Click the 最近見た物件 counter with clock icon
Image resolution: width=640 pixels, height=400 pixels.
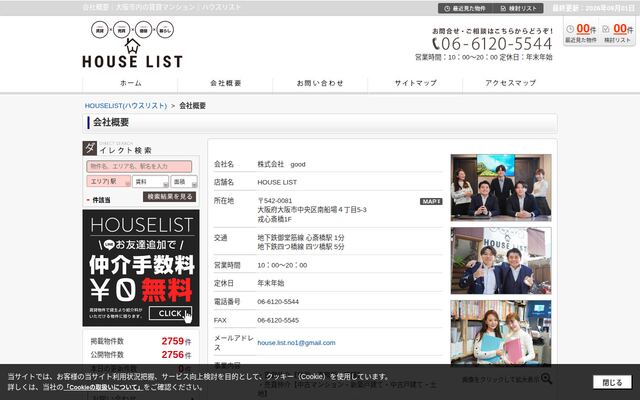point(581,32)
